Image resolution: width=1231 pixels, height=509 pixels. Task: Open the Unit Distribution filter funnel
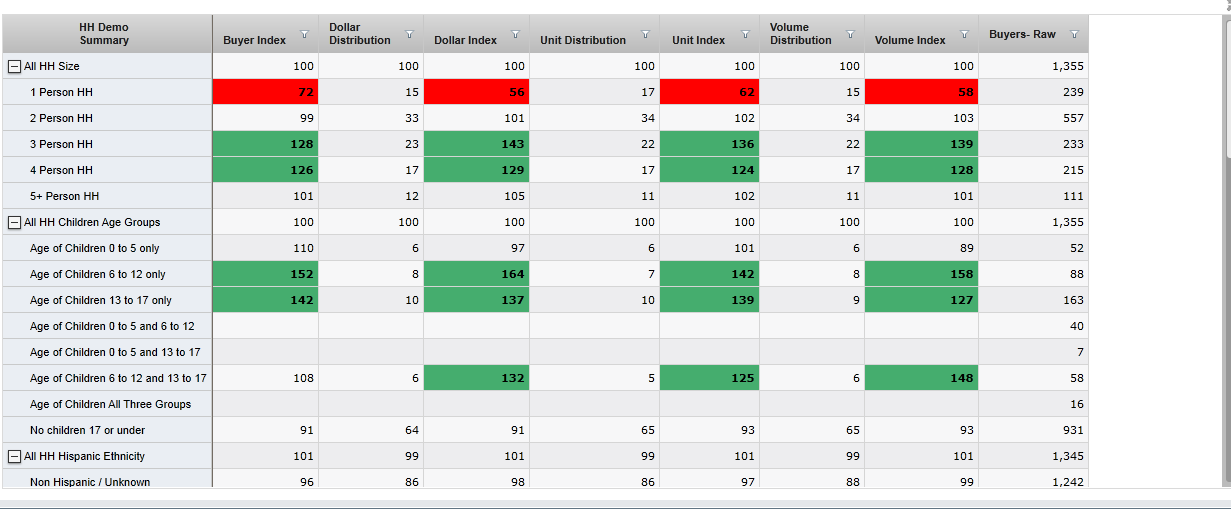point(645,35)
